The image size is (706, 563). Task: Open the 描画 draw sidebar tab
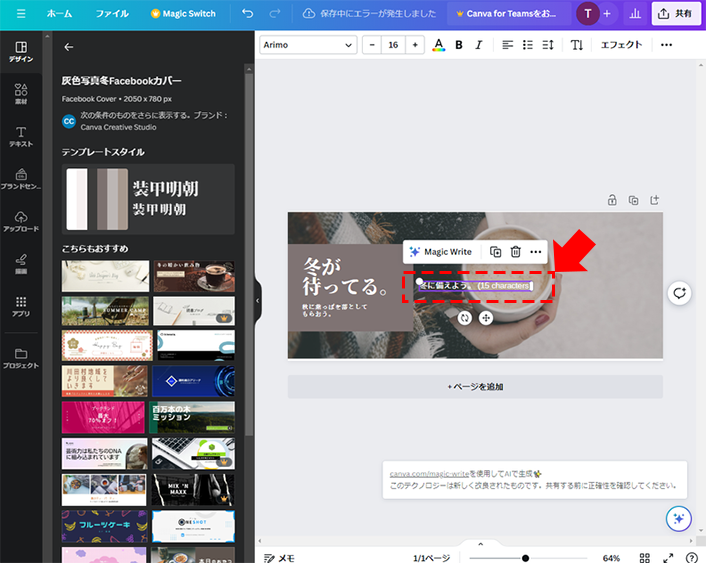[x=21, y=264]
